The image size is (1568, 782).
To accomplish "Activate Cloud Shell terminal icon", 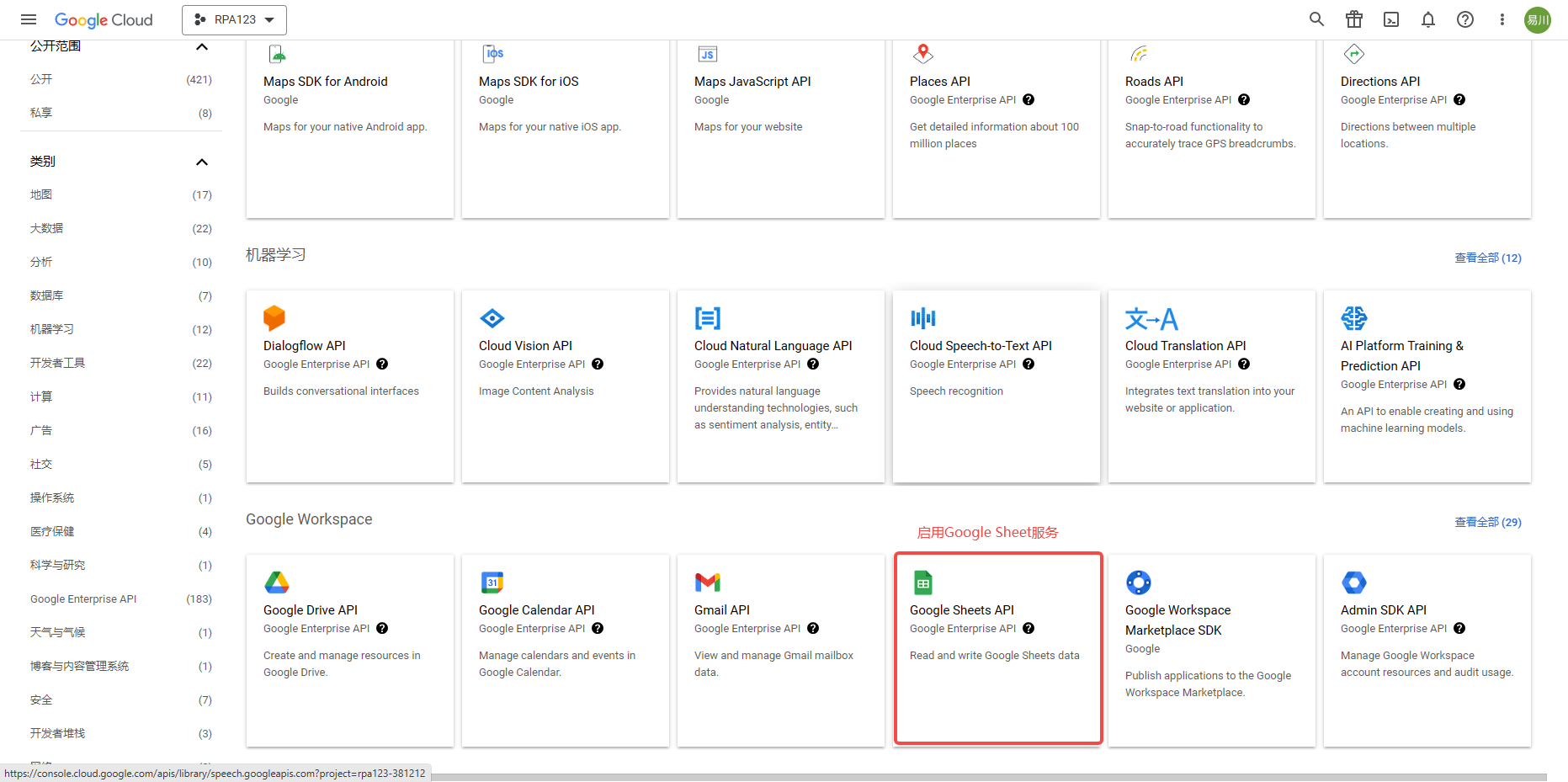I will pyautogui.click(x=1391, y=19).
